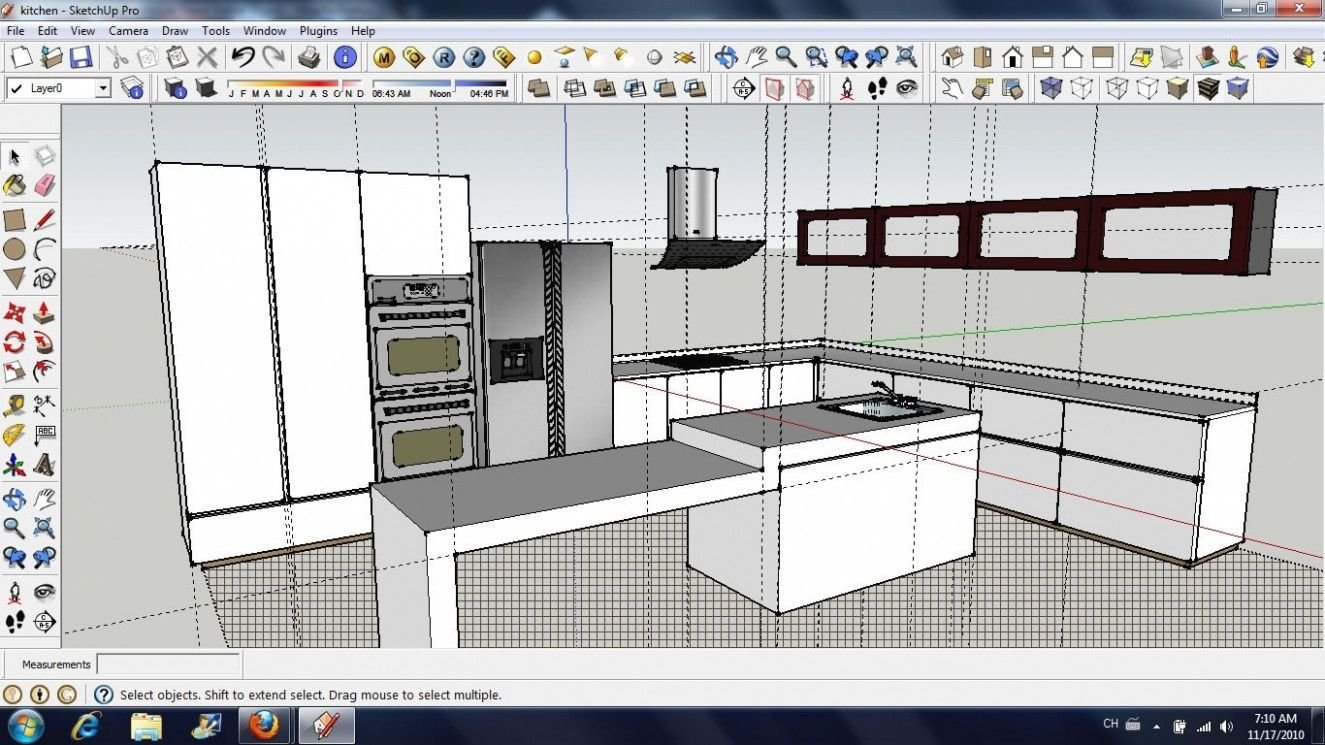Select the Section Plane tool
This screenshot has width=1325, height=745.
[x=742, y=88]
